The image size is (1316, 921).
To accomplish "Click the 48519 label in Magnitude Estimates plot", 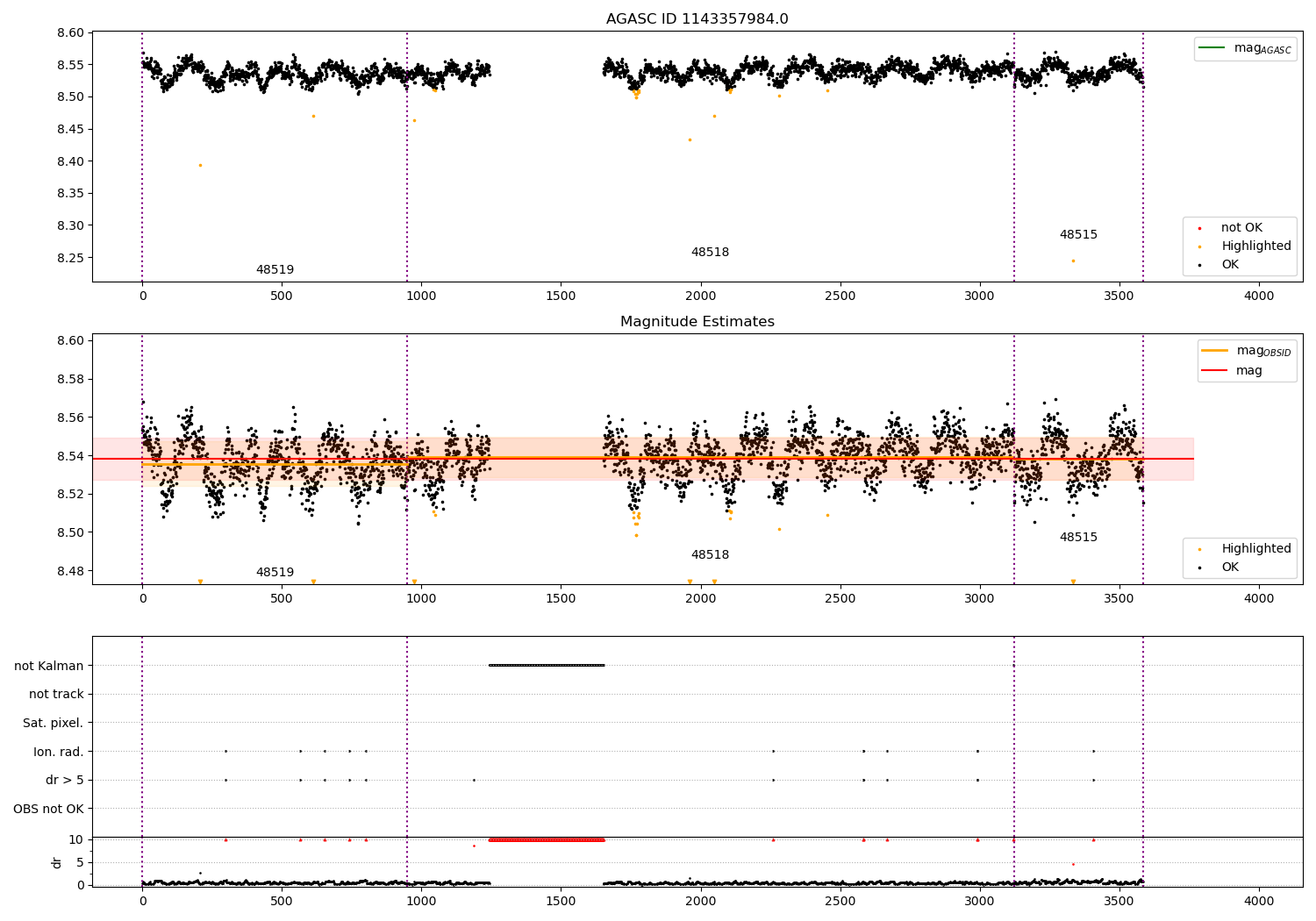I will [275, 573].
